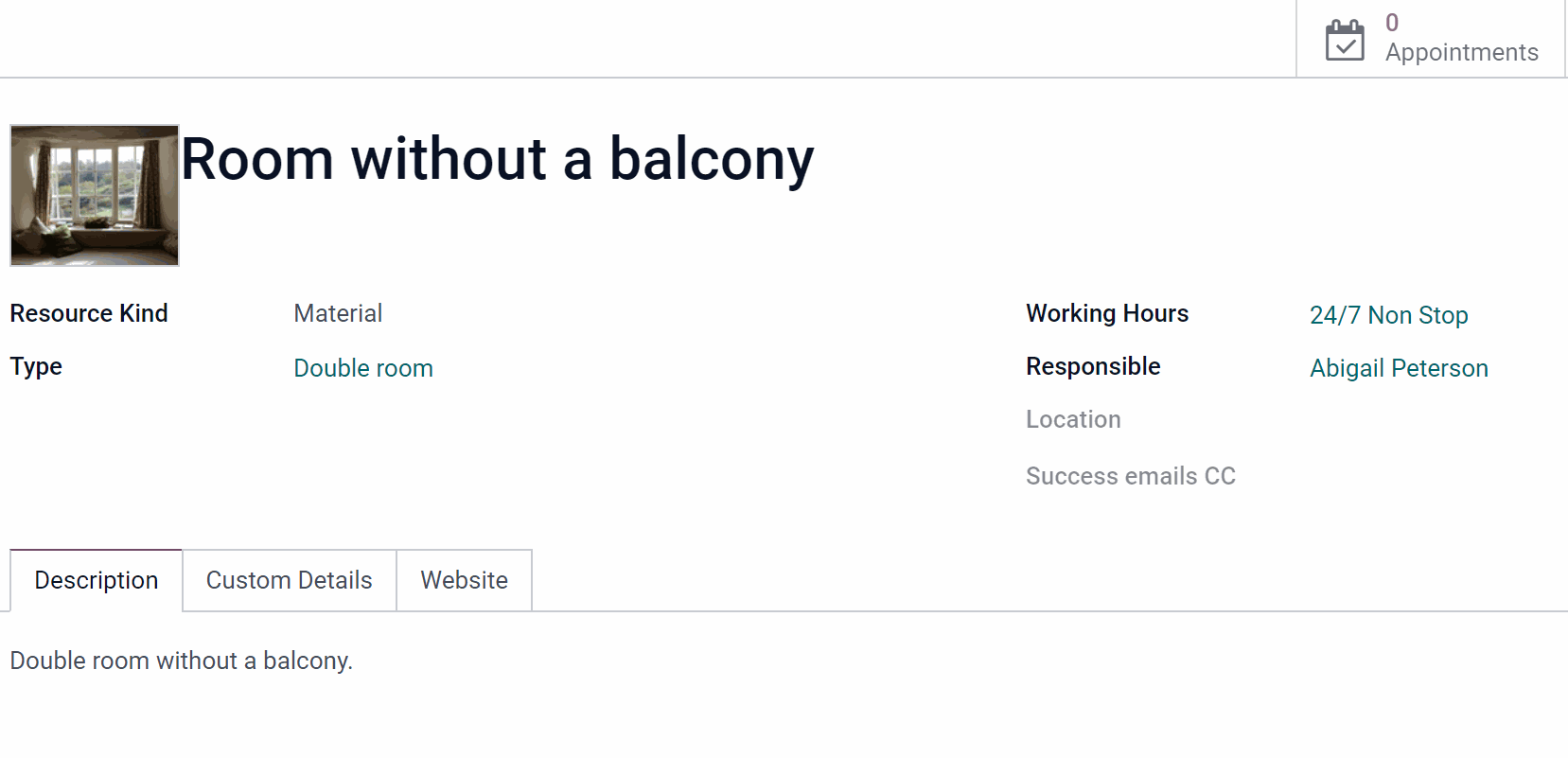
Task: Open the 24/7 Non Stop working hours link
Action: click(1388, 315)
